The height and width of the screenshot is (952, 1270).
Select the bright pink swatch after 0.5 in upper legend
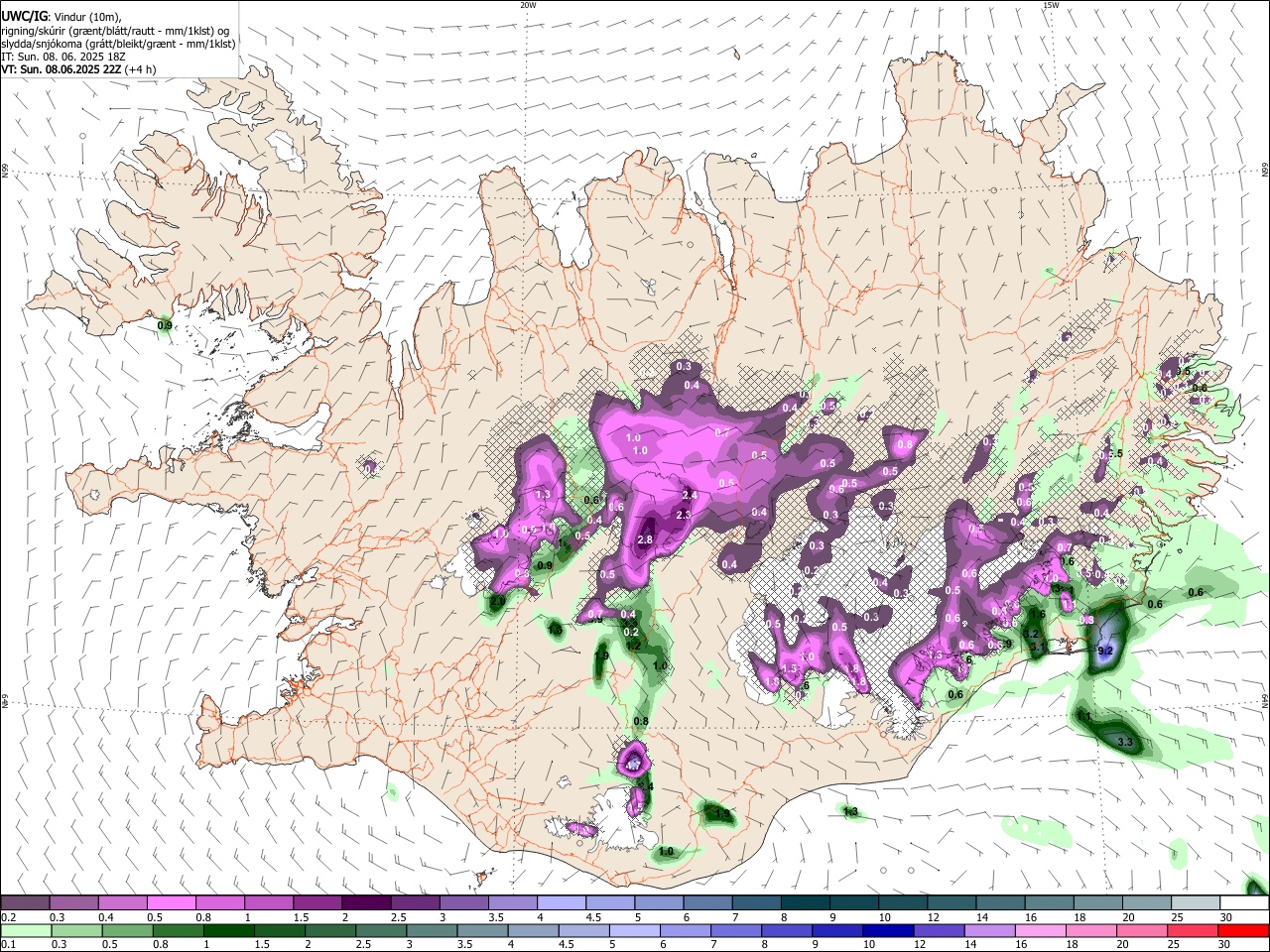tap(172, 903)
